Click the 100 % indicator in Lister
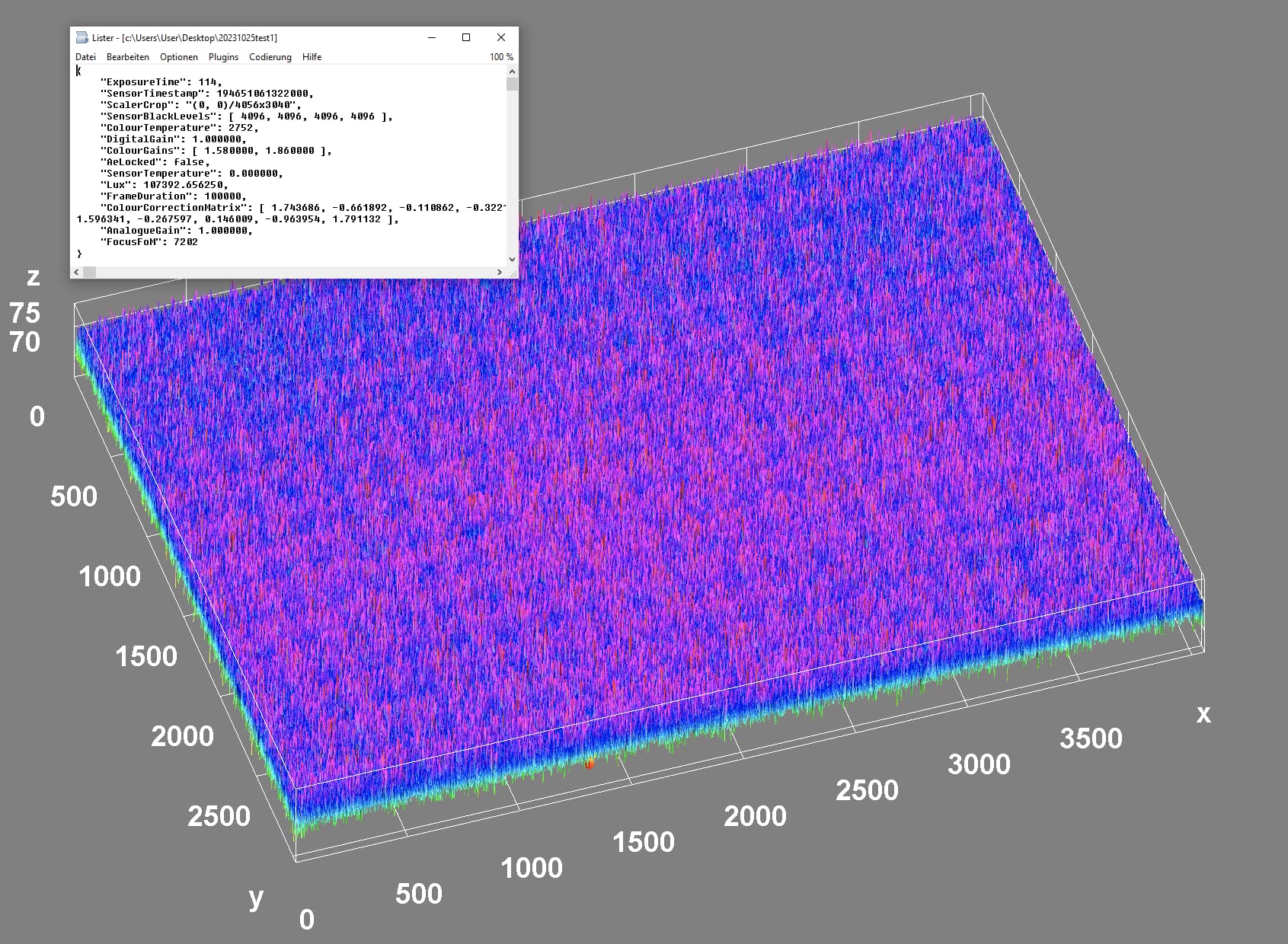The width and height of the screenshot is (1288, 944). coord(501,57)
